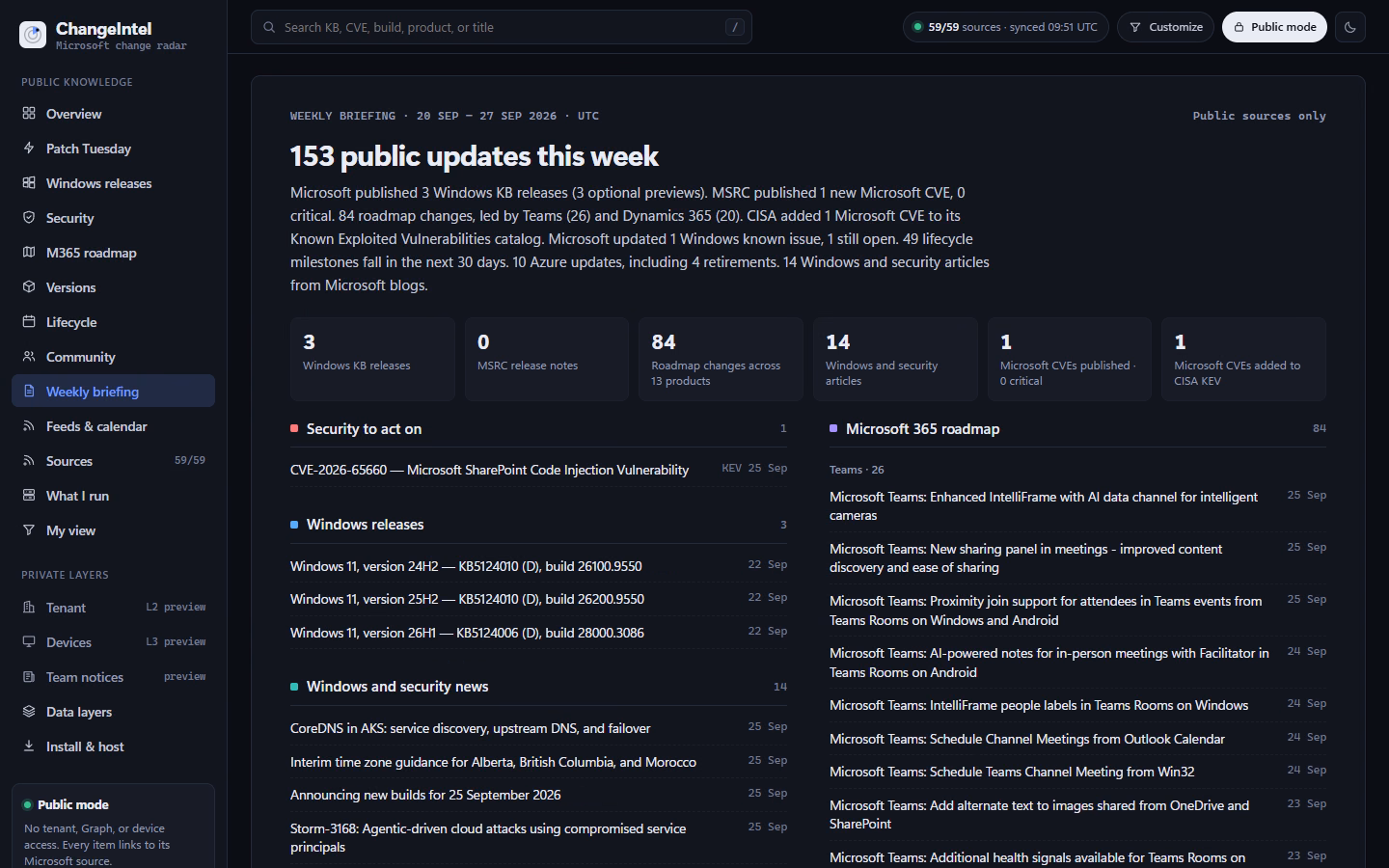
Task: Go to Feeds & calendar page
Action: tap(113, 426)
